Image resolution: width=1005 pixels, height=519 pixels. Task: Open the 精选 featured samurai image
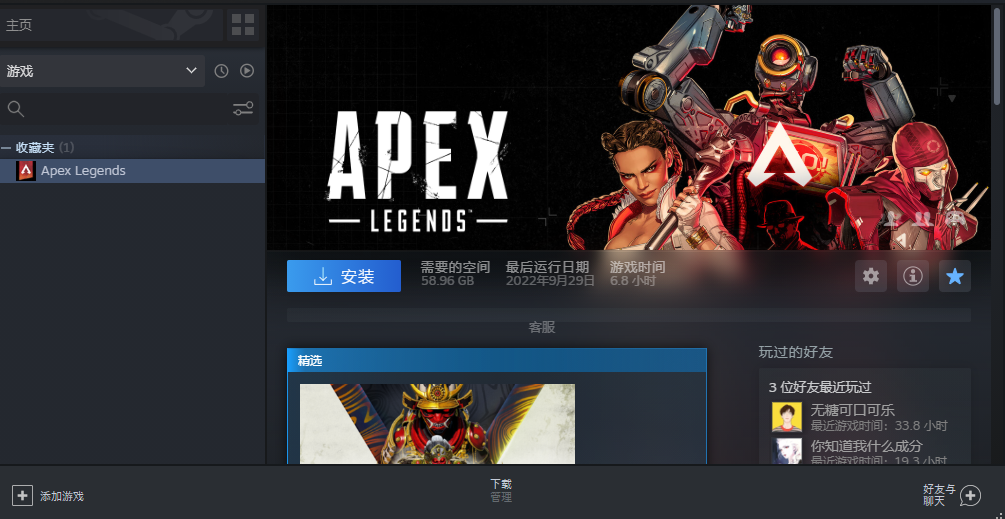tap(437, 424)
